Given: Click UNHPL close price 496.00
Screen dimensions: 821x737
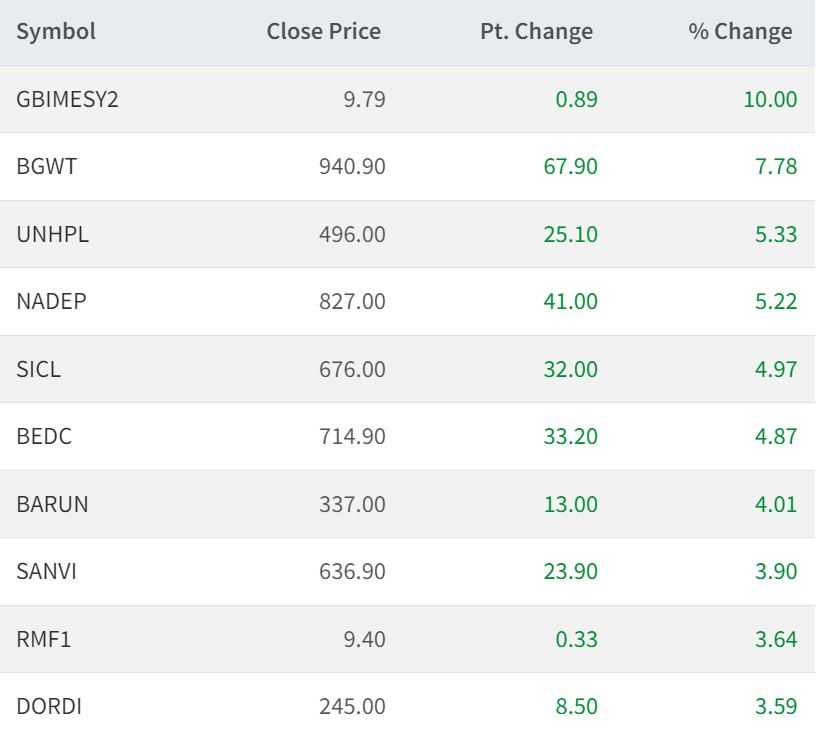Looking at the screenshot, I should point(352,234).
